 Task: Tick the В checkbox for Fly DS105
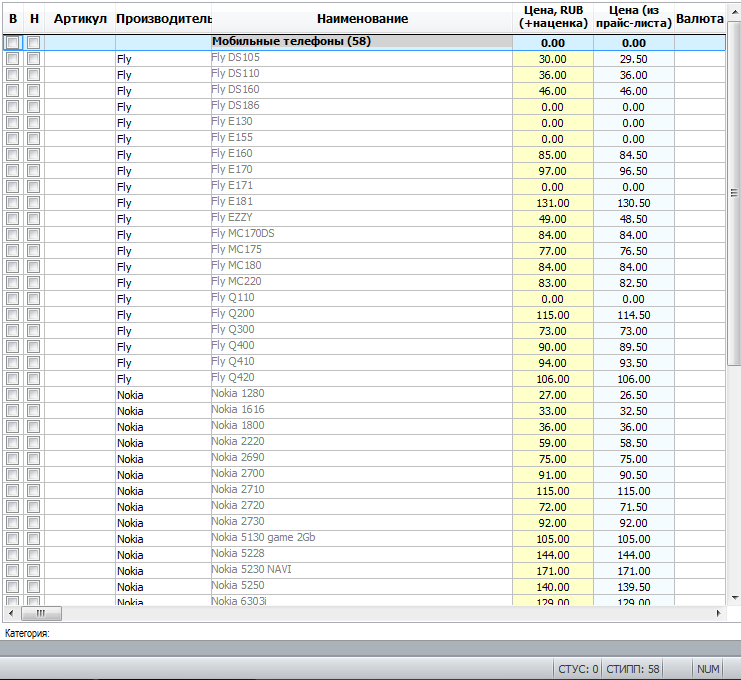(13, 59)
